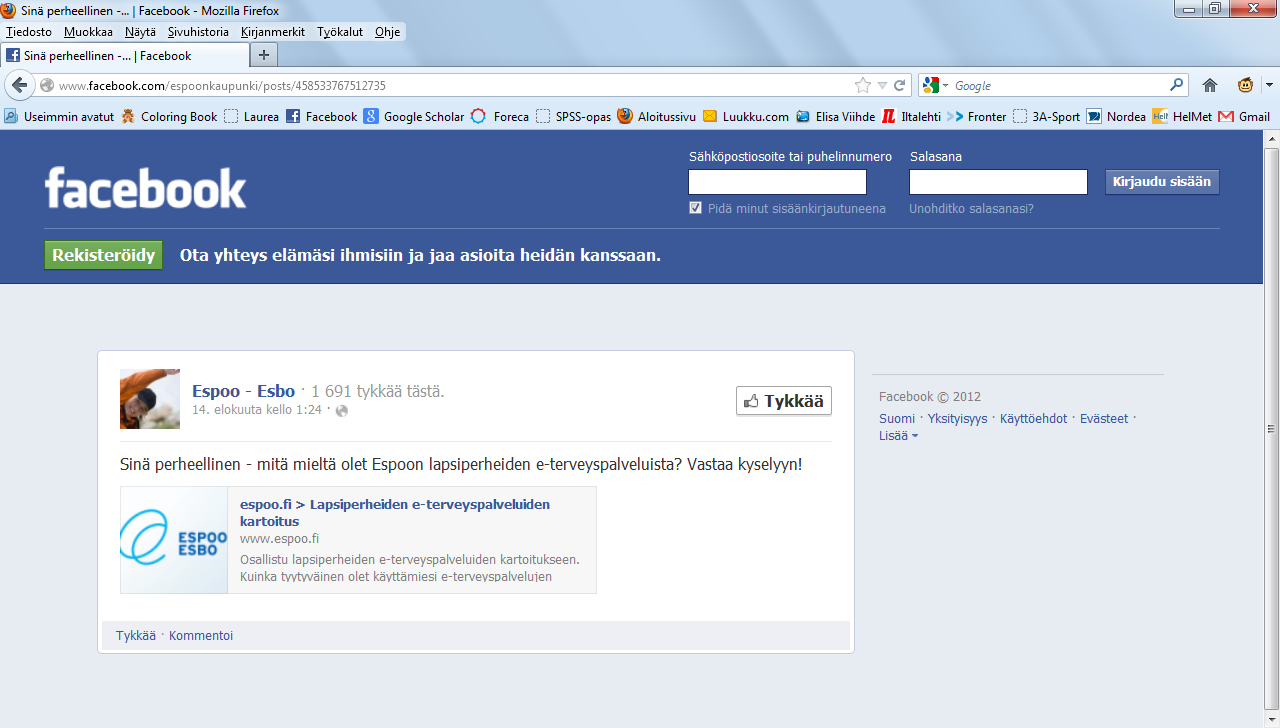This screenshot has width=1280, height=728.
Task: Click the green Rekisteröidy button
Action: pos(104,255)
